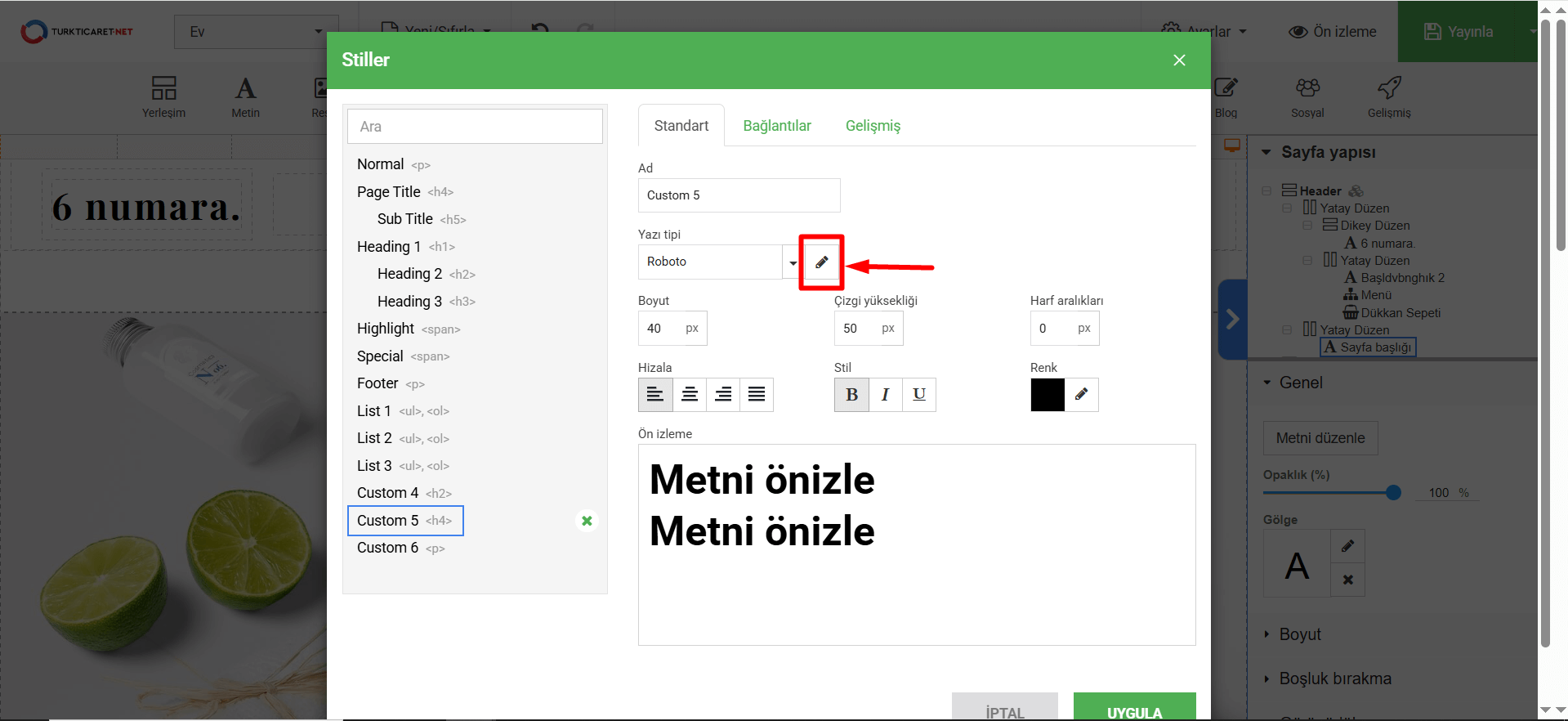1568x721 pixels.
Task: Toggle bold style button
Action: pyautogui.click(x=851, y=395)
